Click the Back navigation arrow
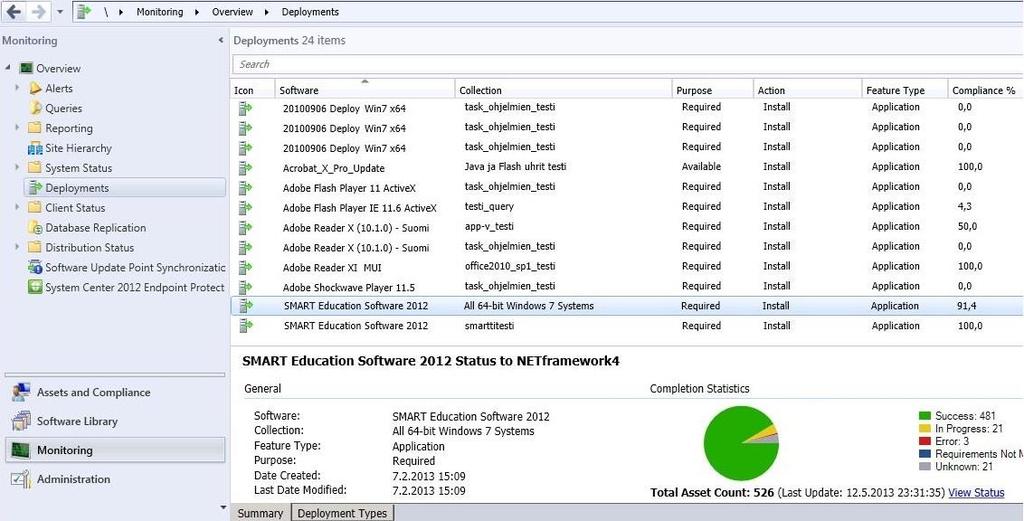The width and height of the screenshot is (1024, 521). tap(14, 12)
